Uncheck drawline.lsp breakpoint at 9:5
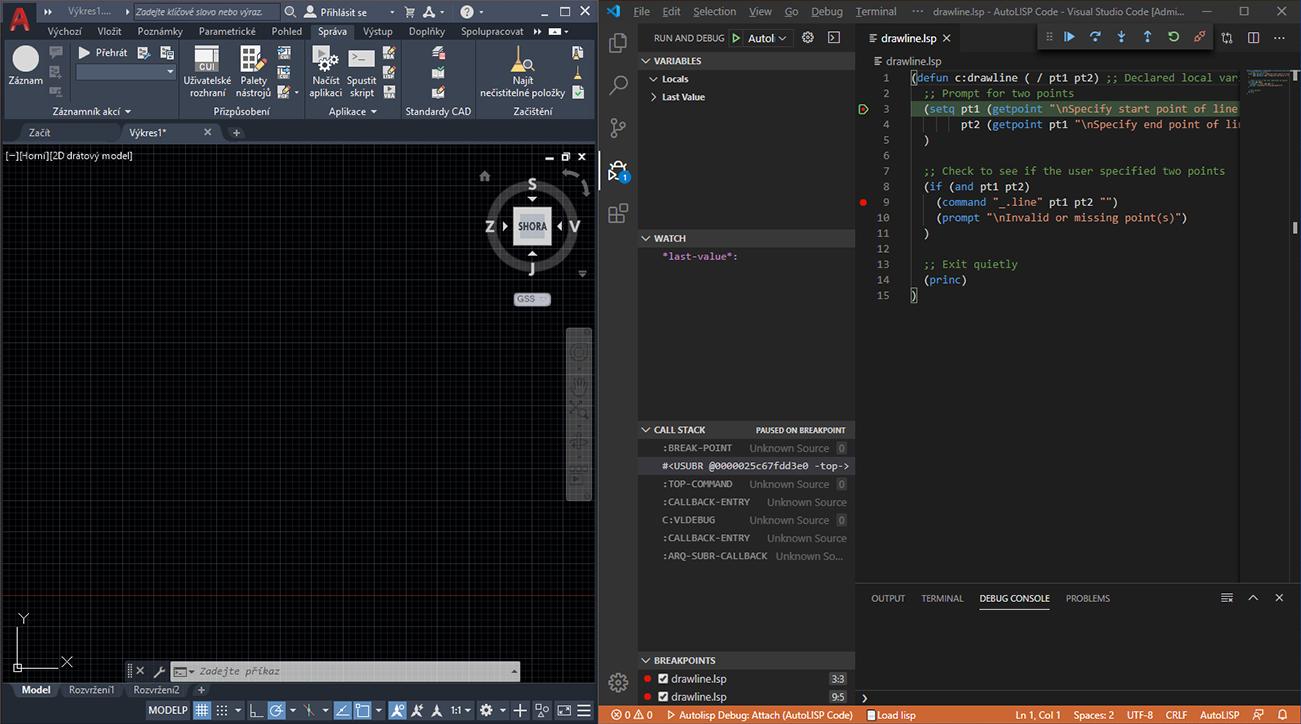The image size is (1301, 724). [663, 697]
